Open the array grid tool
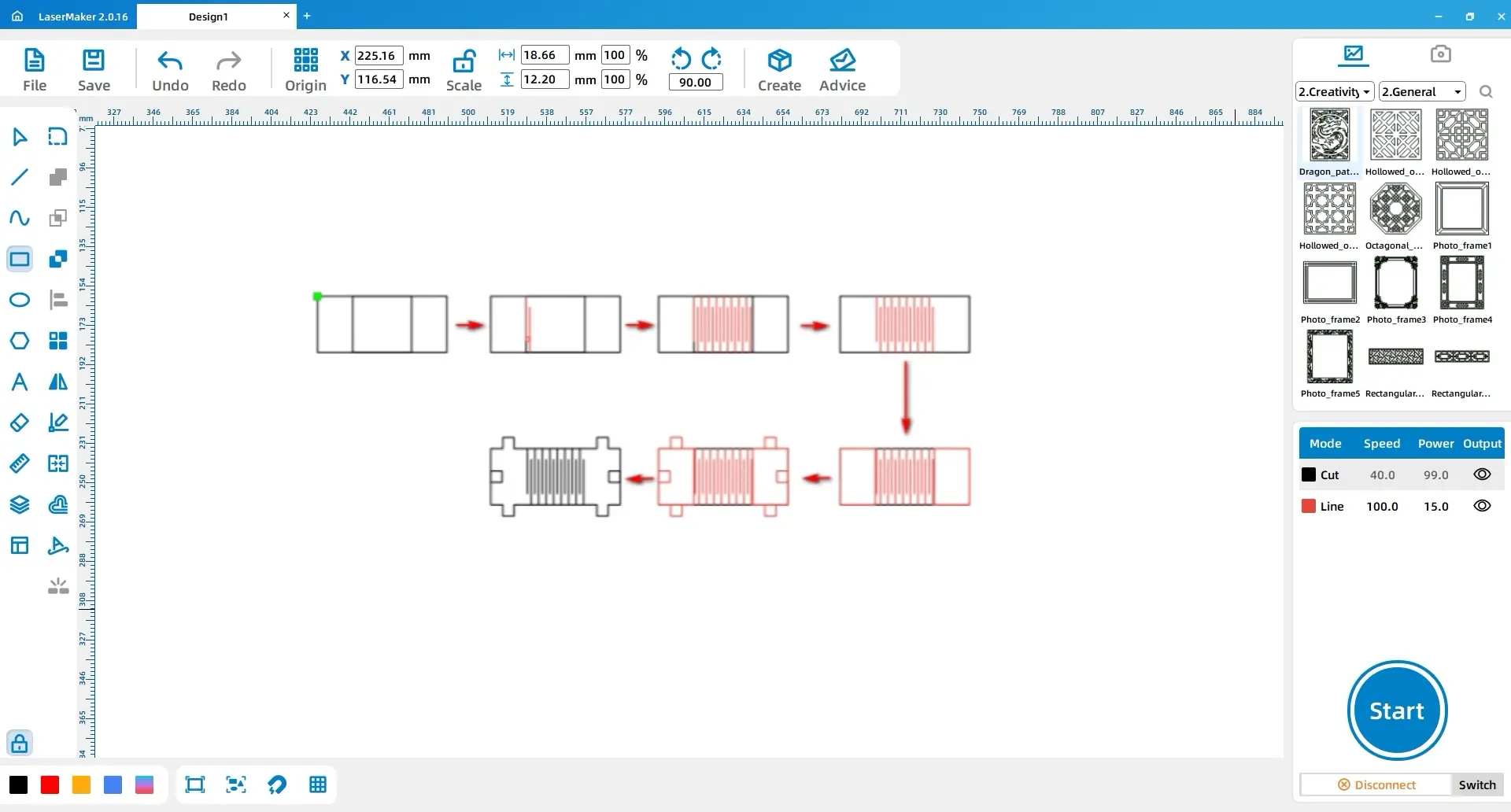Image resolution: width=1511 pixels, height=812 pixels. click(58, 341)
